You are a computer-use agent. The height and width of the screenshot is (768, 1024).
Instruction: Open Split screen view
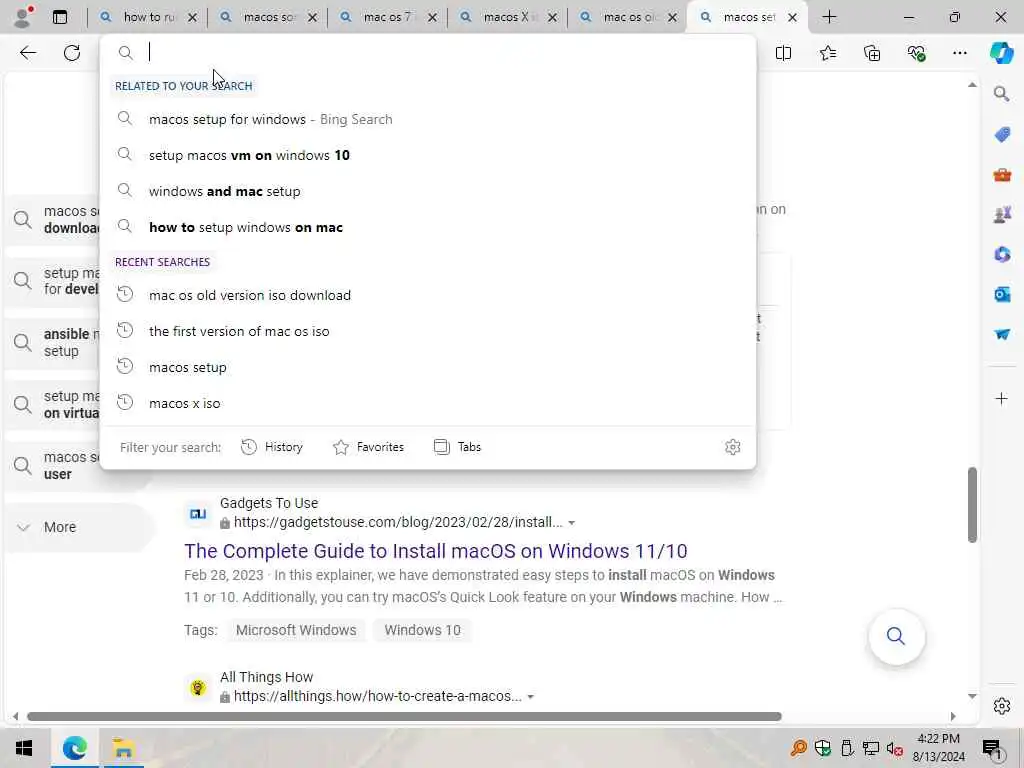783,53
